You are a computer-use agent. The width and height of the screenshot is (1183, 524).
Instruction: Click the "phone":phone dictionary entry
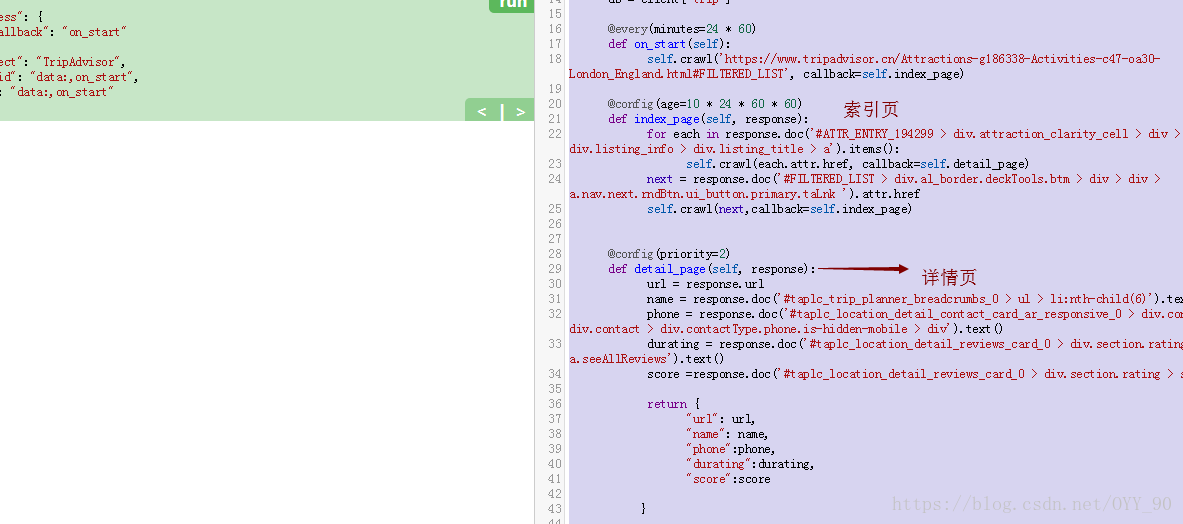[730, 449]
